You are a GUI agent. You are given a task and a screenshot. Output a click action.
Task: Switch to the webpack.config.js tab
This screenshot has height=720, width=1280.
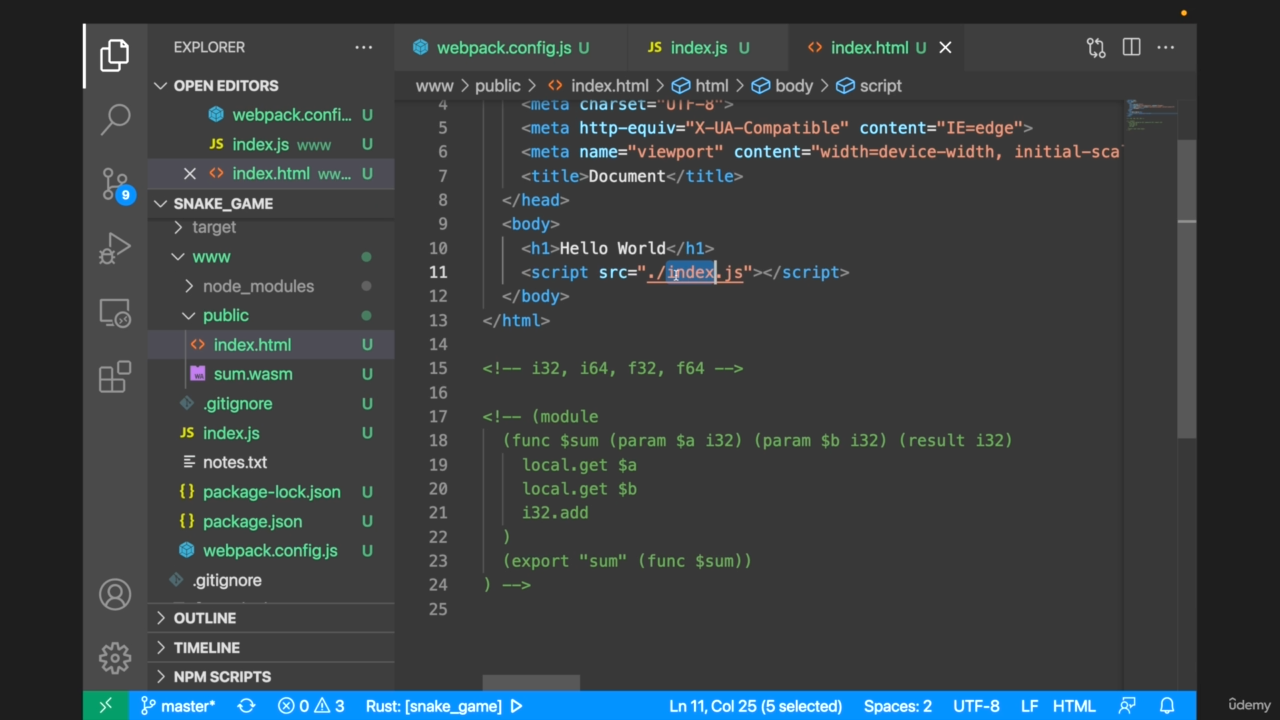[504, 47]
